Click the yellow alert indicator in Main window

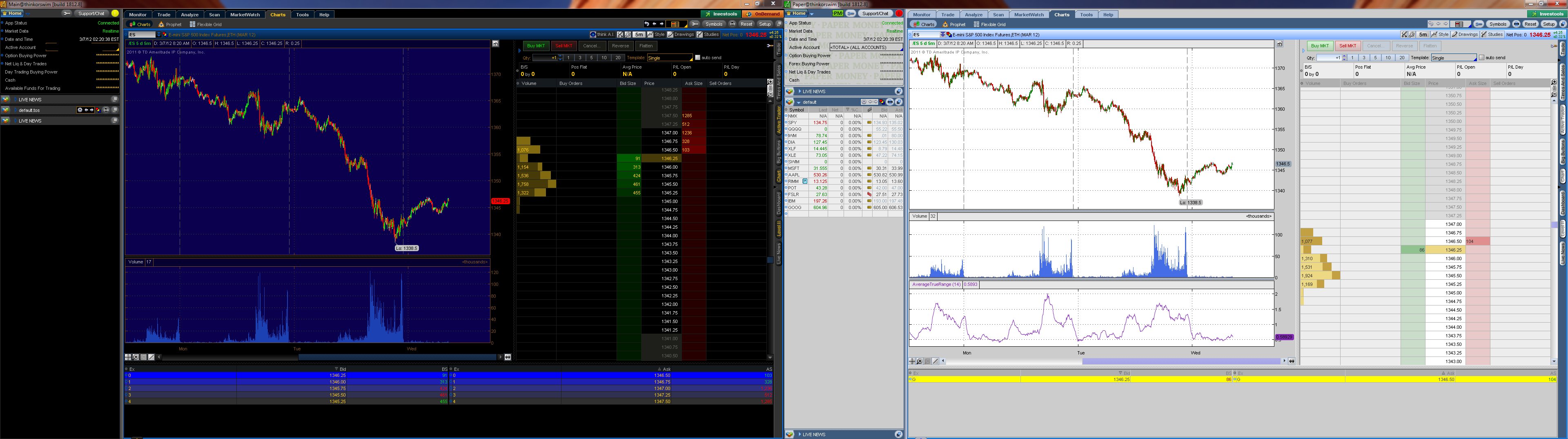[x=115, y=13]
